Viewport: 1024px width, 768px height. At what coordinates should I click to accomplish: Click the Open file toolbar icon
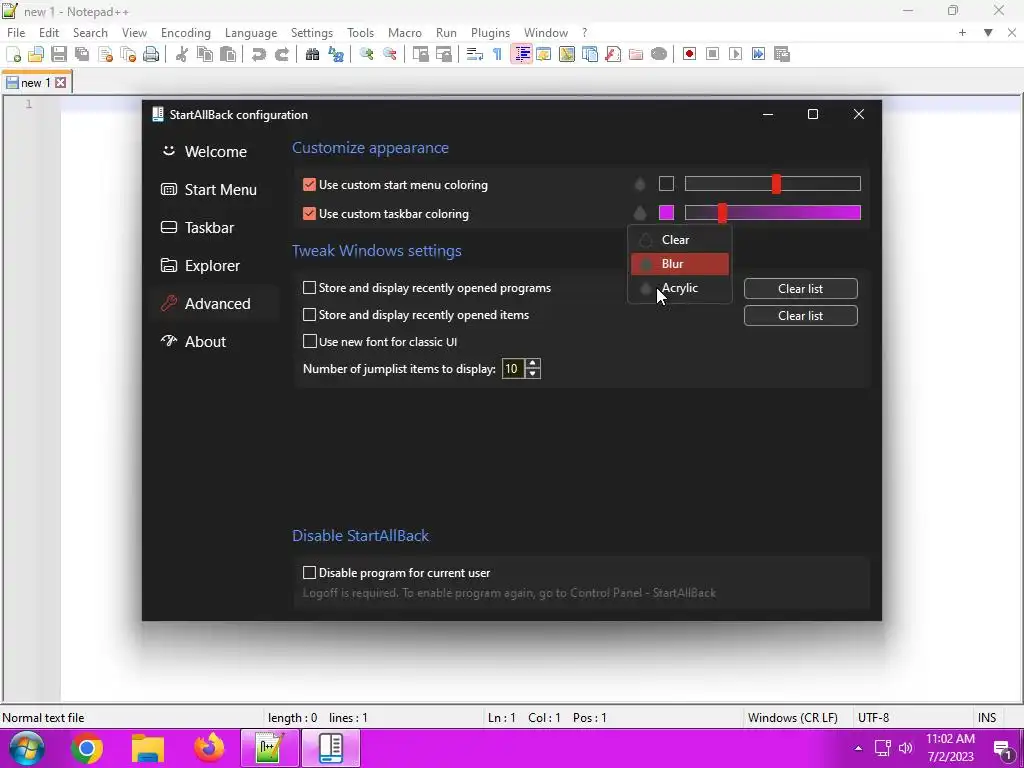pos(36,54)
